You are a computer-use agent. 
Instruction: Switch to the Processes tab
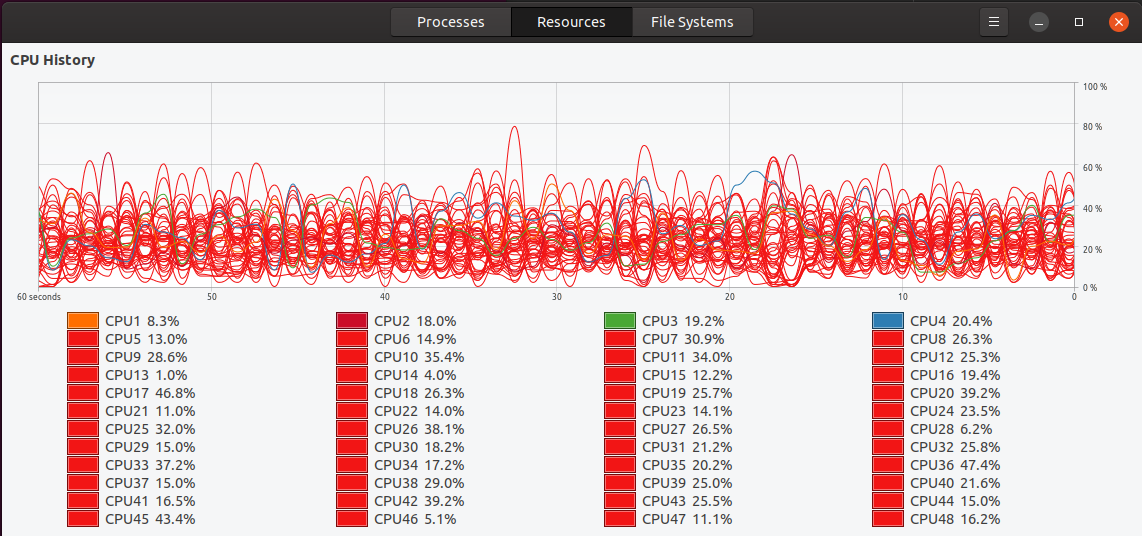(x=450, y=22)
